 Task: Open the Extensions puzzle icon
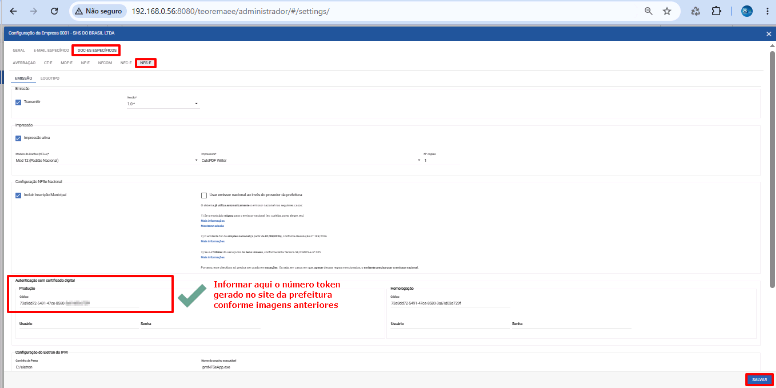pyautogui.click(x=716, y=11)
